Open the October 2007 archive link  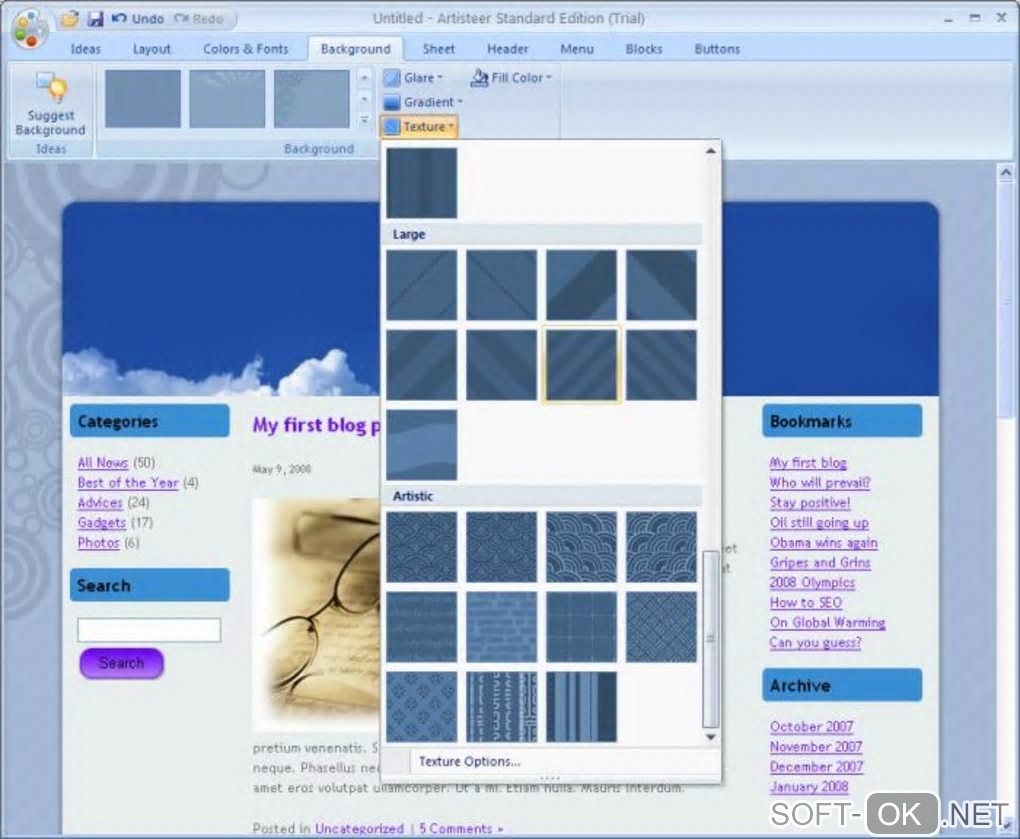pyautogui.click(x=811, y=726)
